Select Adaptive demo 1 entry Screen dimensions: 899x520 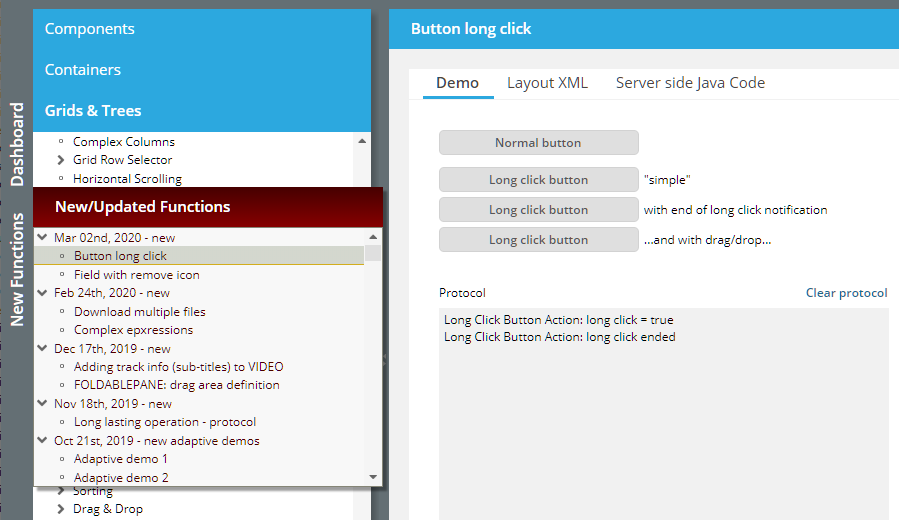tap(121, 459)
